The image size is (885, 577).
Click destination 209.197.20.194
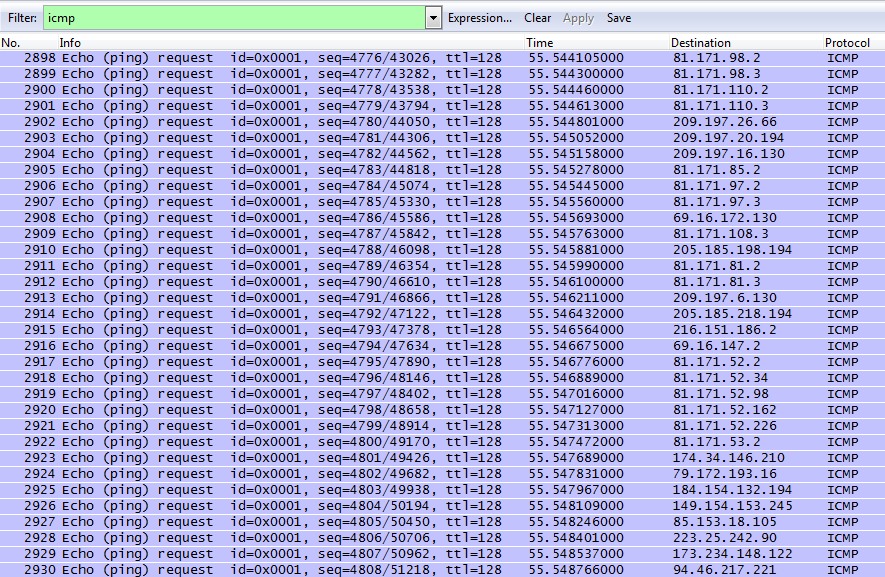[728, 138]
